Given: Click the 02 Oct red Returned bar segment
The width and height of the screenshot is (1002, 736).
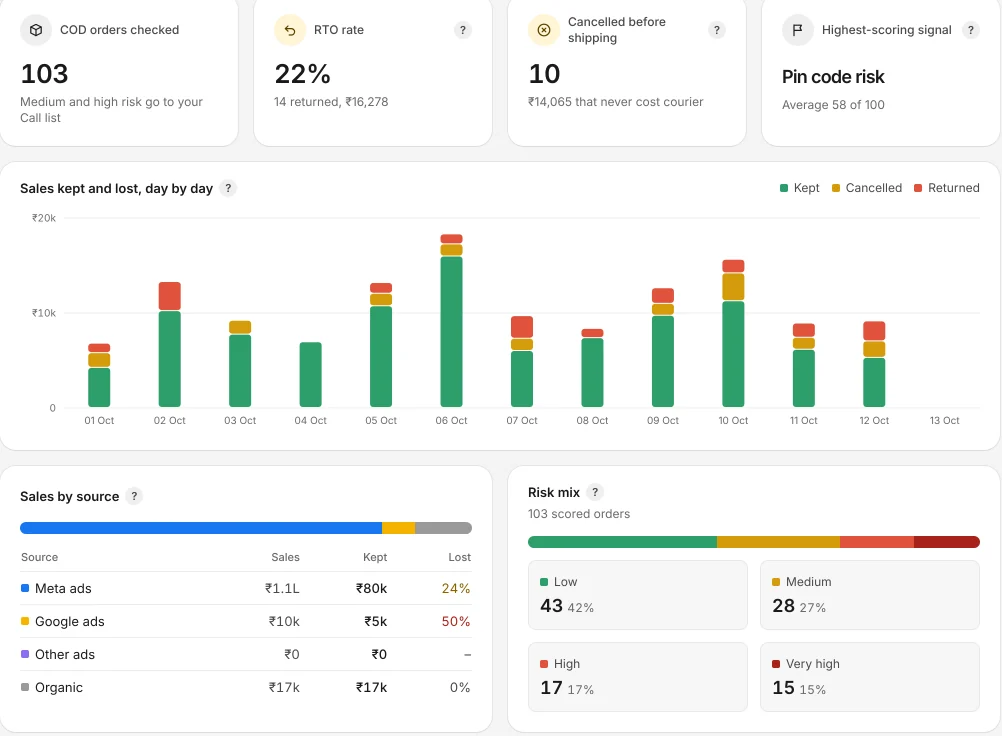Looking at the screenshot, I should (x=169, y=296).
